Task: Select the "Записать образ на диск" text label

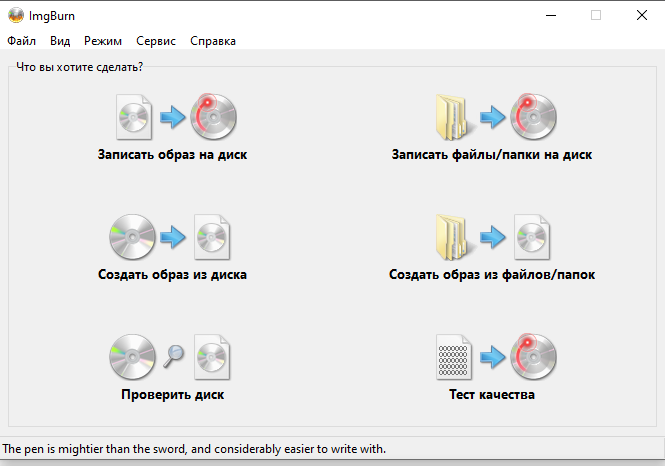Action: (172, 155)
